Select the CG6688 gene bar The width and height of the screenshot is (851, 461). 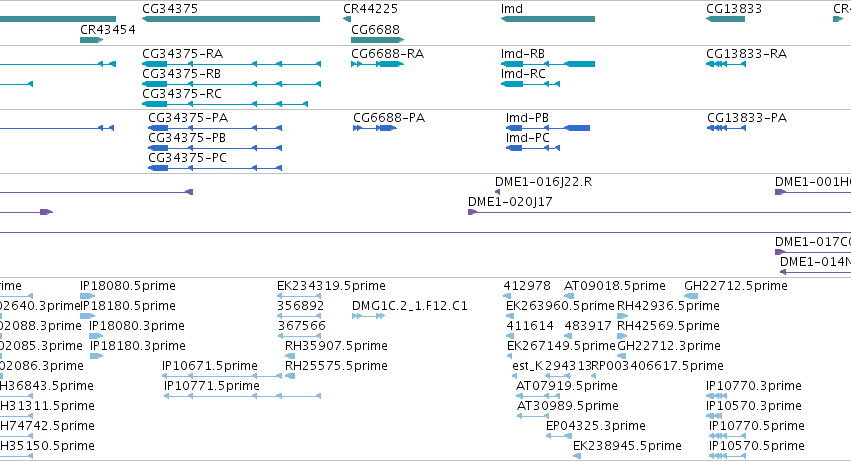[x=378, y=40]
